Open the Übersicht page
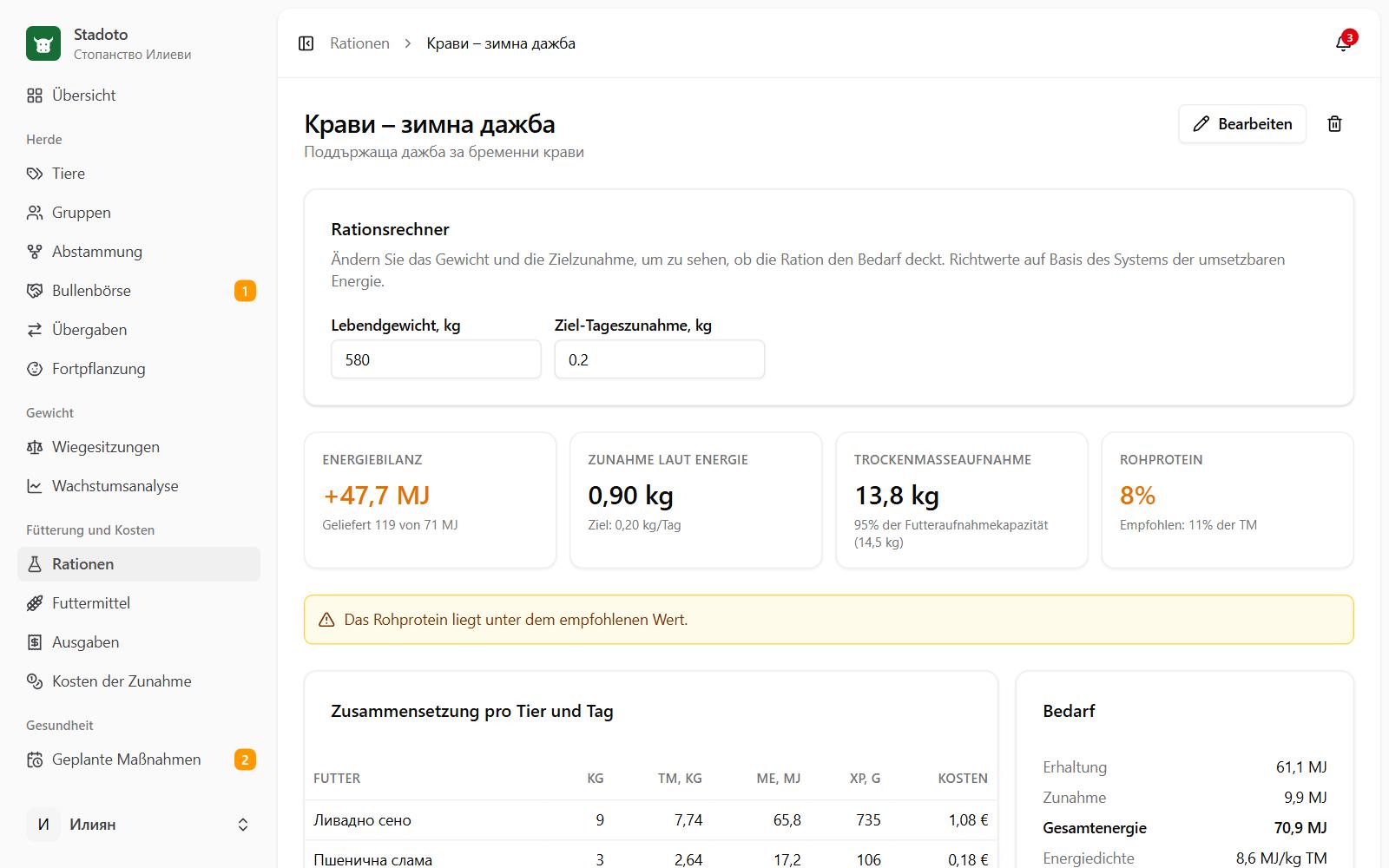The width and height of the screenshot is (1389, 868). click(x=139, y=95)
